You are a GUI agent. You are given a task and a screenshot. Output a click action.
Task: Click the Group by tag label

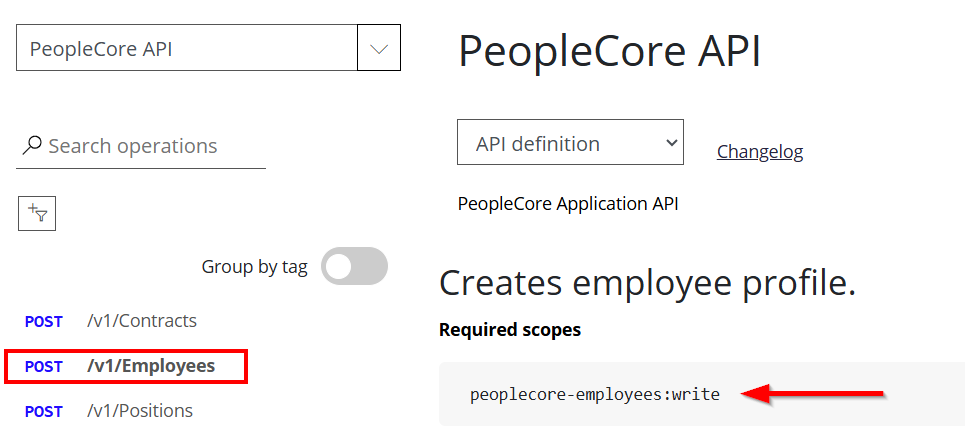pos(254,267)
